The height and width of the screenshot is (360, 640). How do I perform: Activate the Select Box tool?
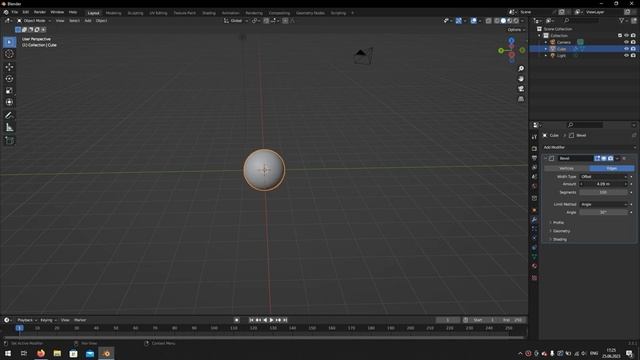pos(9,42)
